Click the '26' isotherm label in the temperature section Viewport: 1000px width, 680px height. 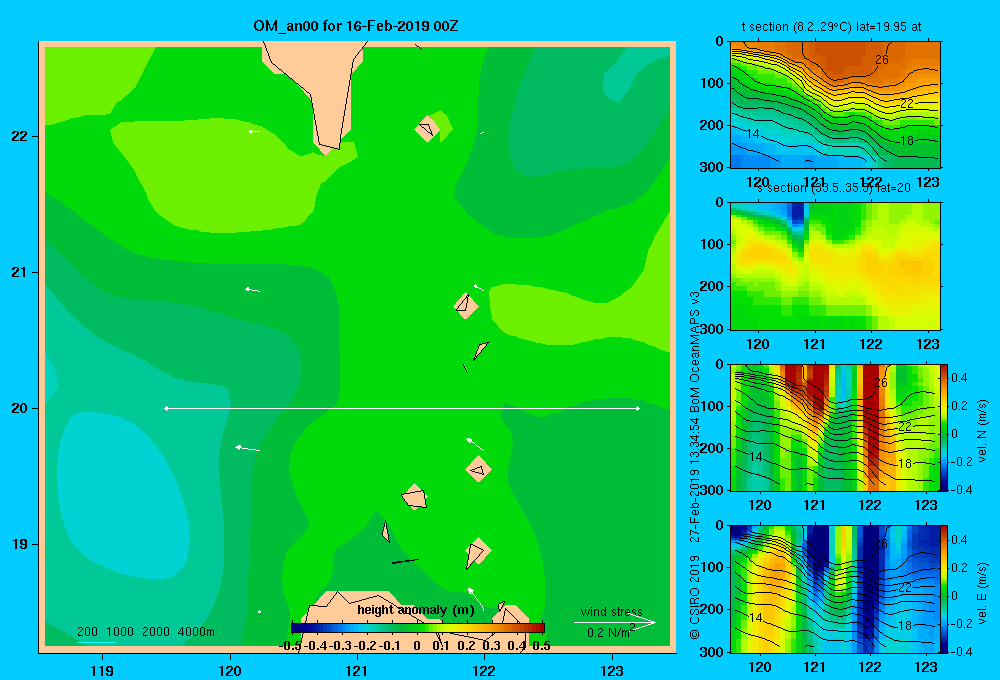881,60
